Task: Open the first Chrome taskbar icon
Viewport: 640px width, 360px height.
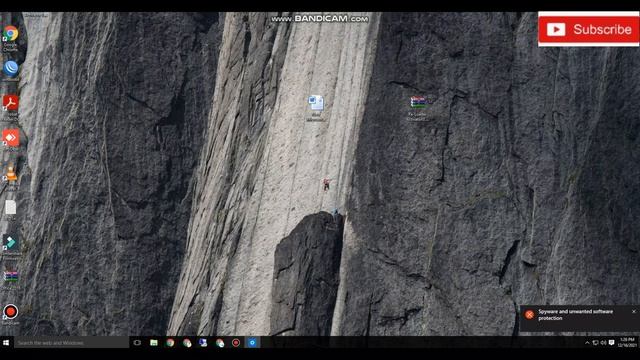Action: point(170,342)
